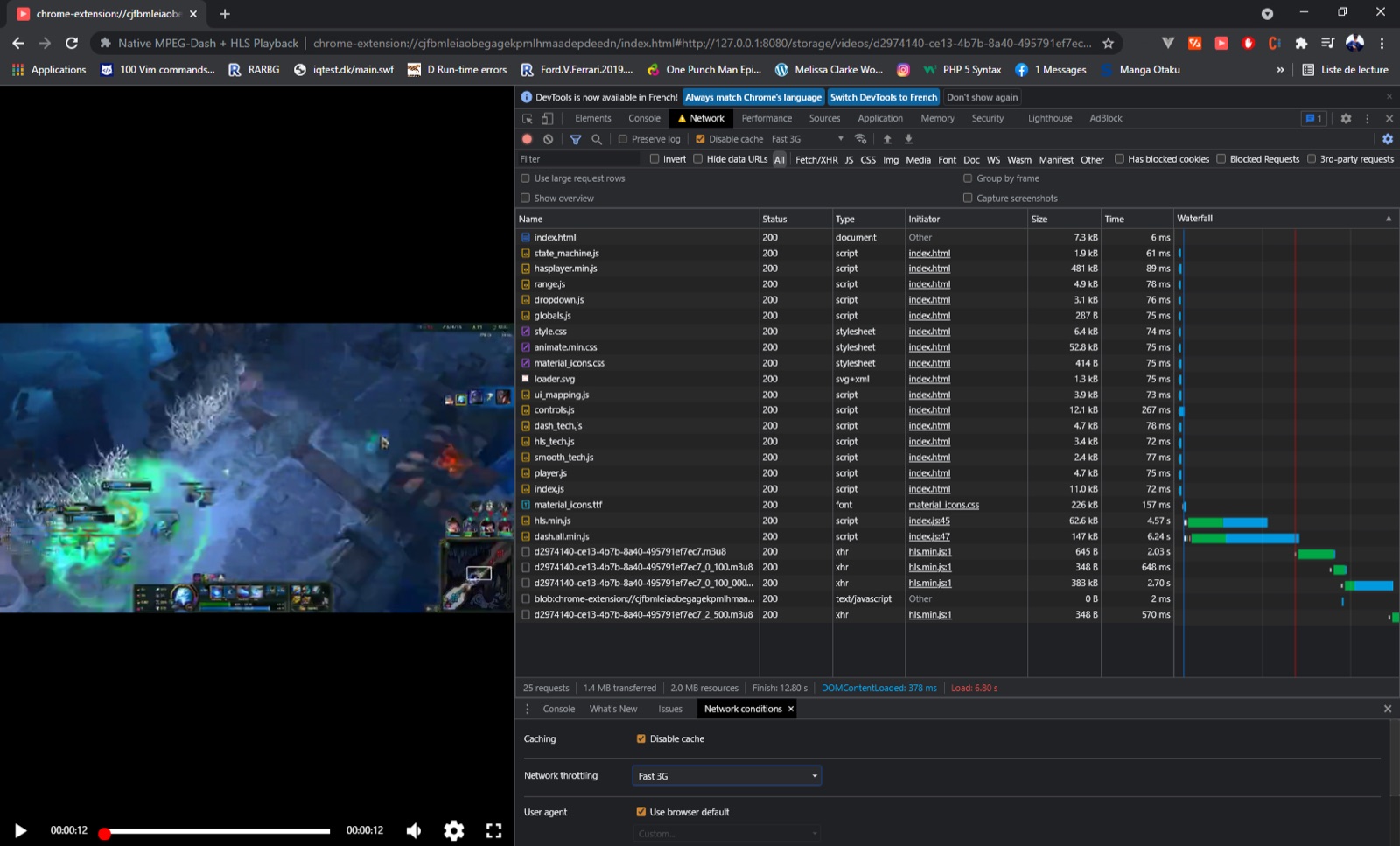Image resolution: width=1400 pixels, height=846 pixels.
Task: Reload the page
Action: pos(72,43)
